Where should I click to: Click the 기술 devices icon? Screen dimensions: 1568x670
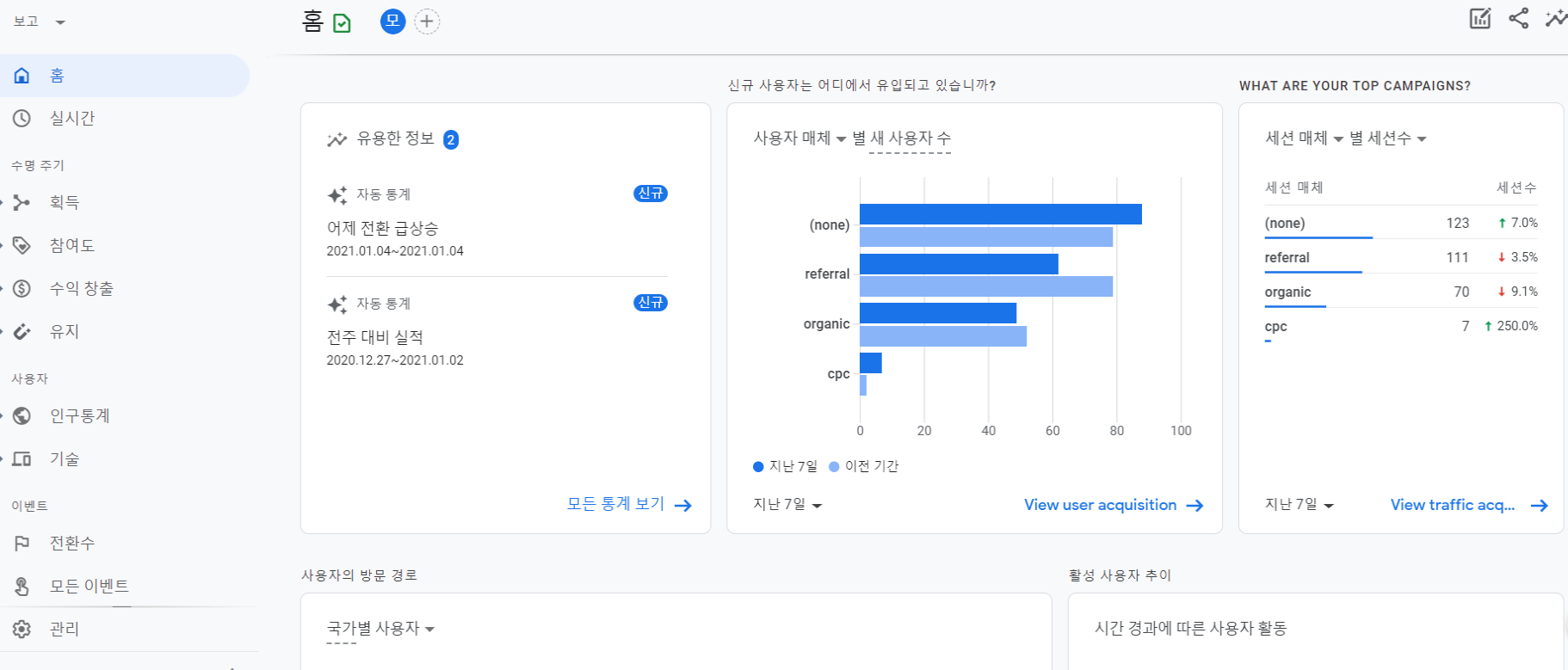point(22,459)
